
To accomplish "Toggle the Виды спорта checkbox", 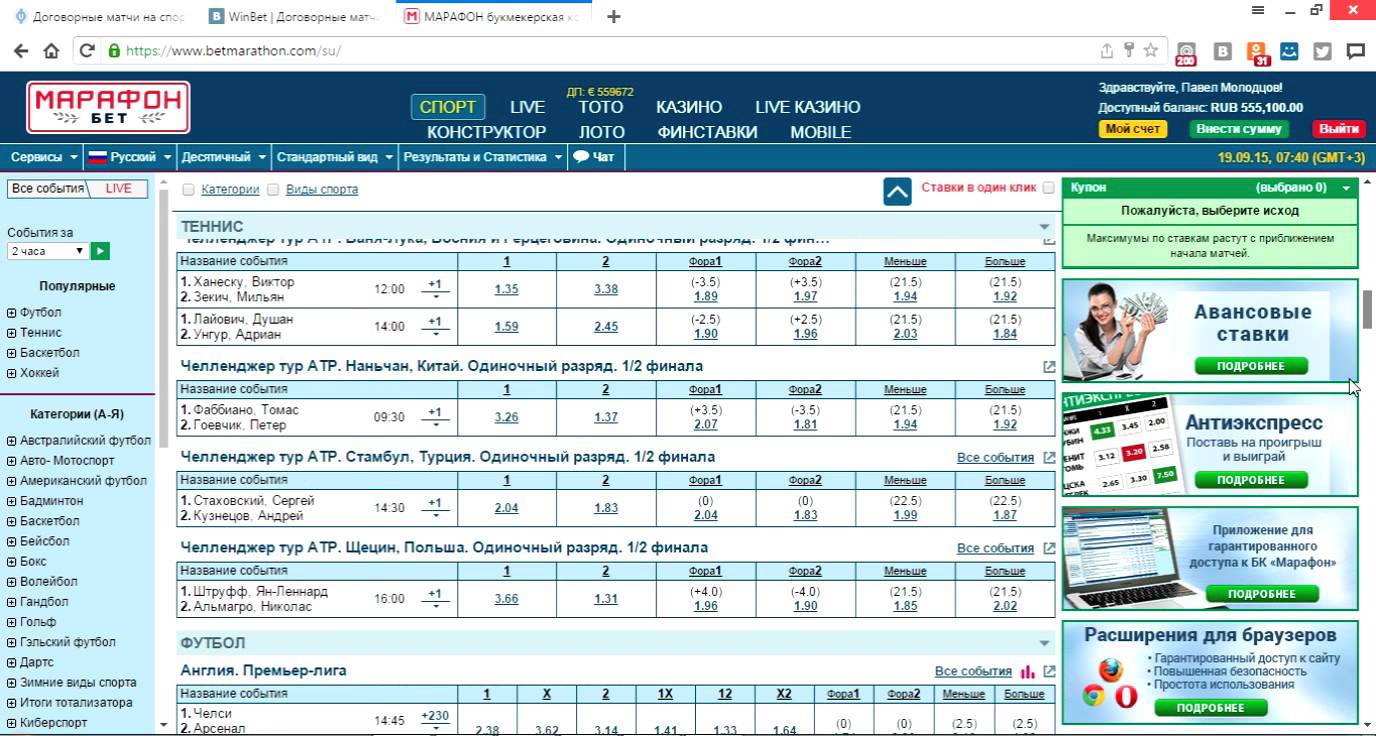I will click(x=273, y=190).
